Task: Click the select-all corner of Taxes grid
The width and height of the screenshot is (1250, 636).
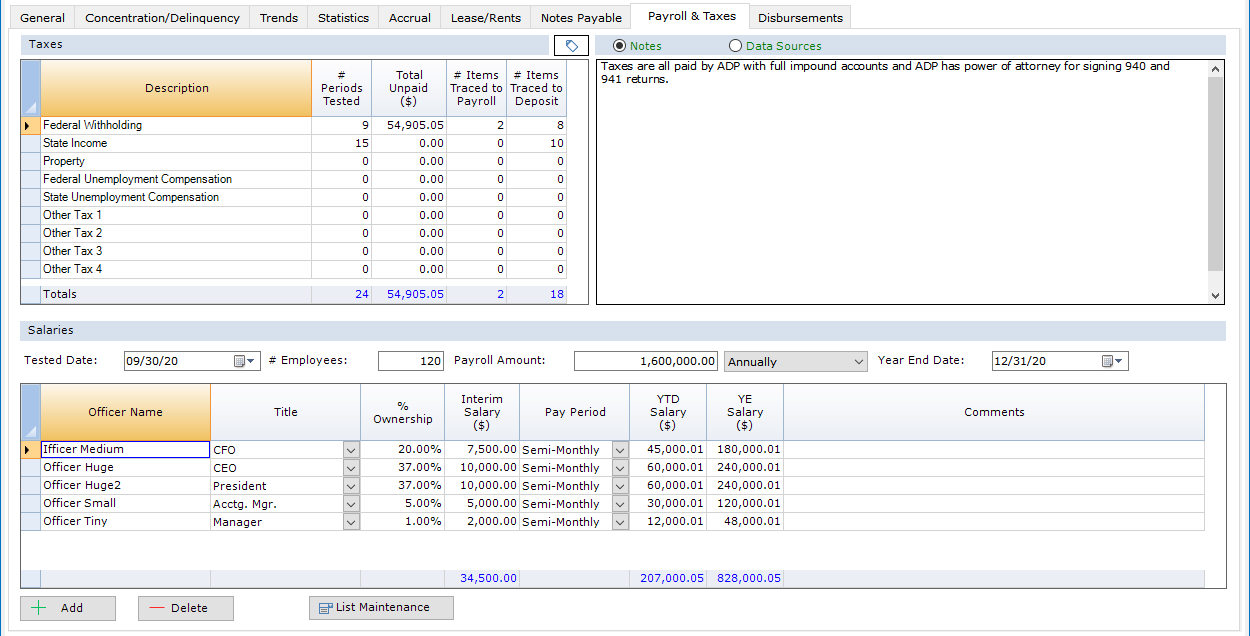Action: pos(30,88)
